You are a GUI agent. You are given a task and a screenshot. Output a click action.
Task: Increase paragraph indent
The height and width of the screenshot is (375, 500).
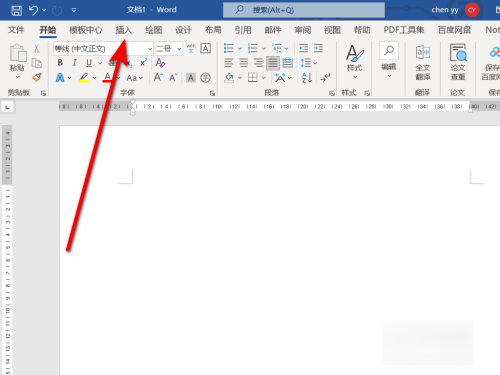319,48
